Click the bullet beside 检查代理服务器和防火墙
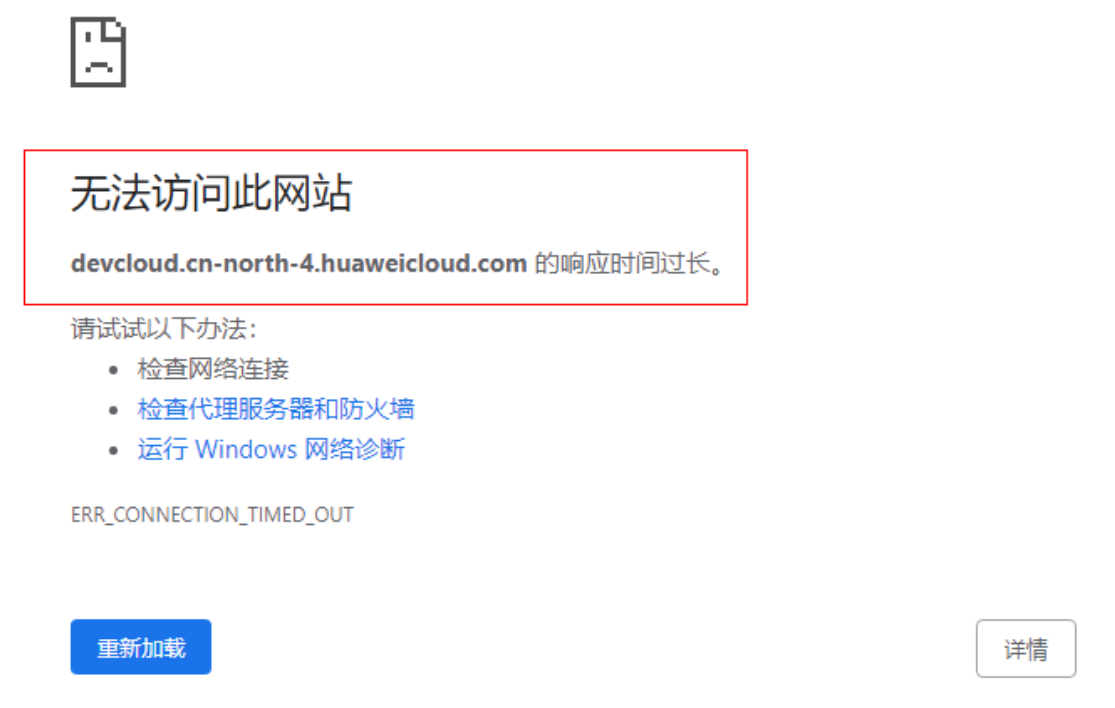Screen dimensions: 1115x708 [114, 410]
